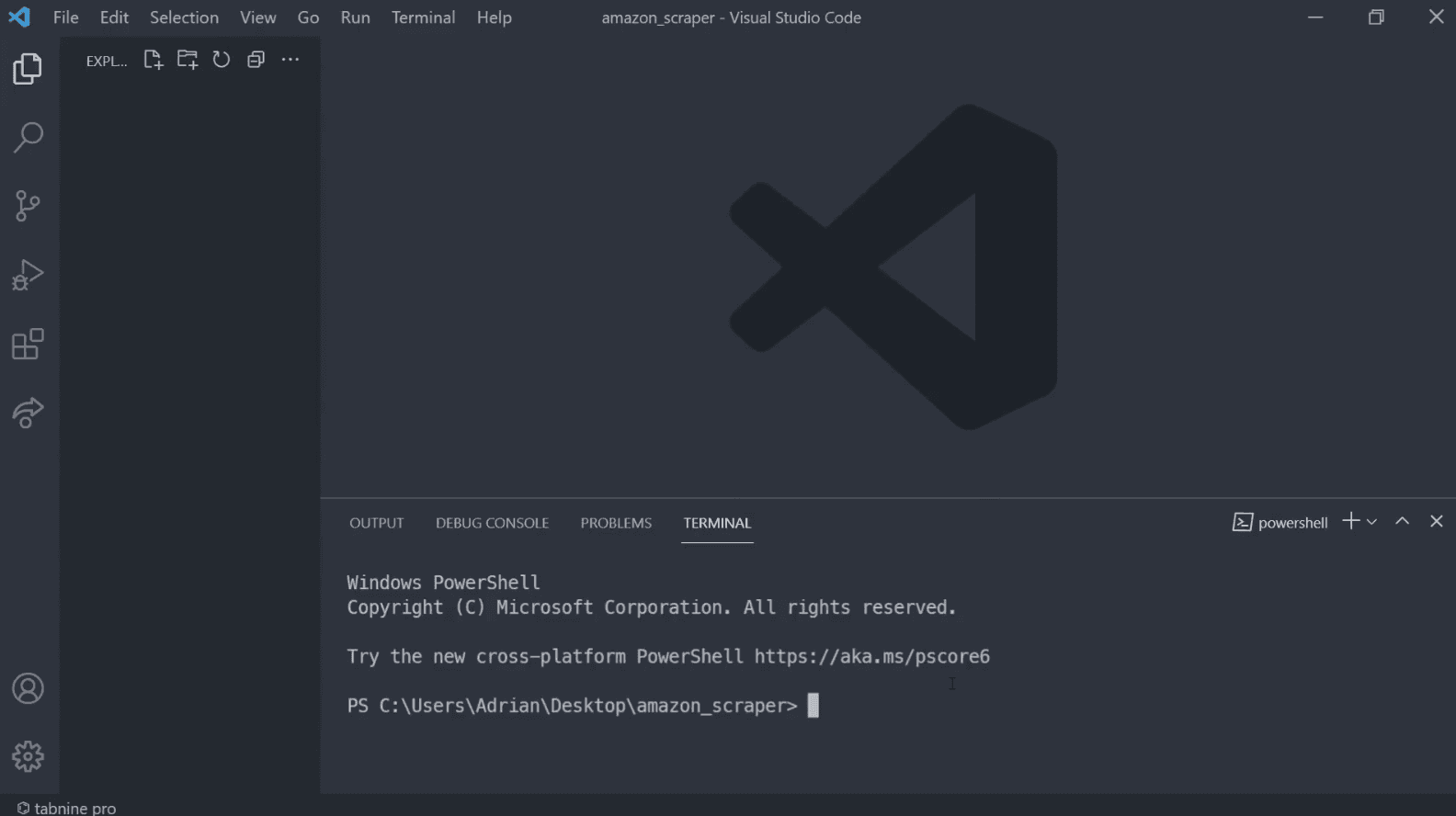The image size is (1456, 816).
Task: Click the powershell terminal label
Action: (1280, 523)
